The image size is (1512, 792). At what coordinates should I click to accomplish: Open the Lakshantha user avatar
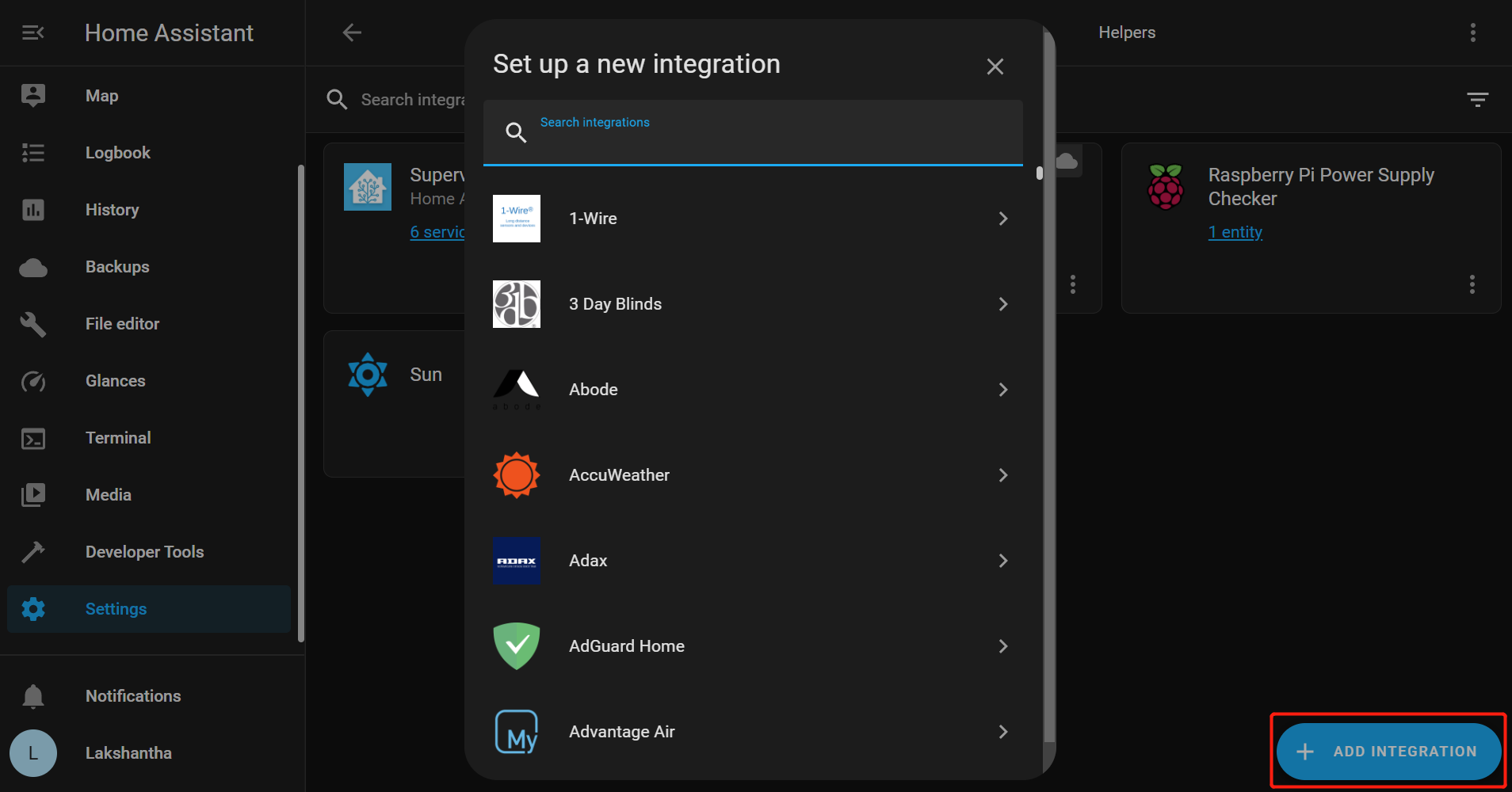tap(33, 753)
